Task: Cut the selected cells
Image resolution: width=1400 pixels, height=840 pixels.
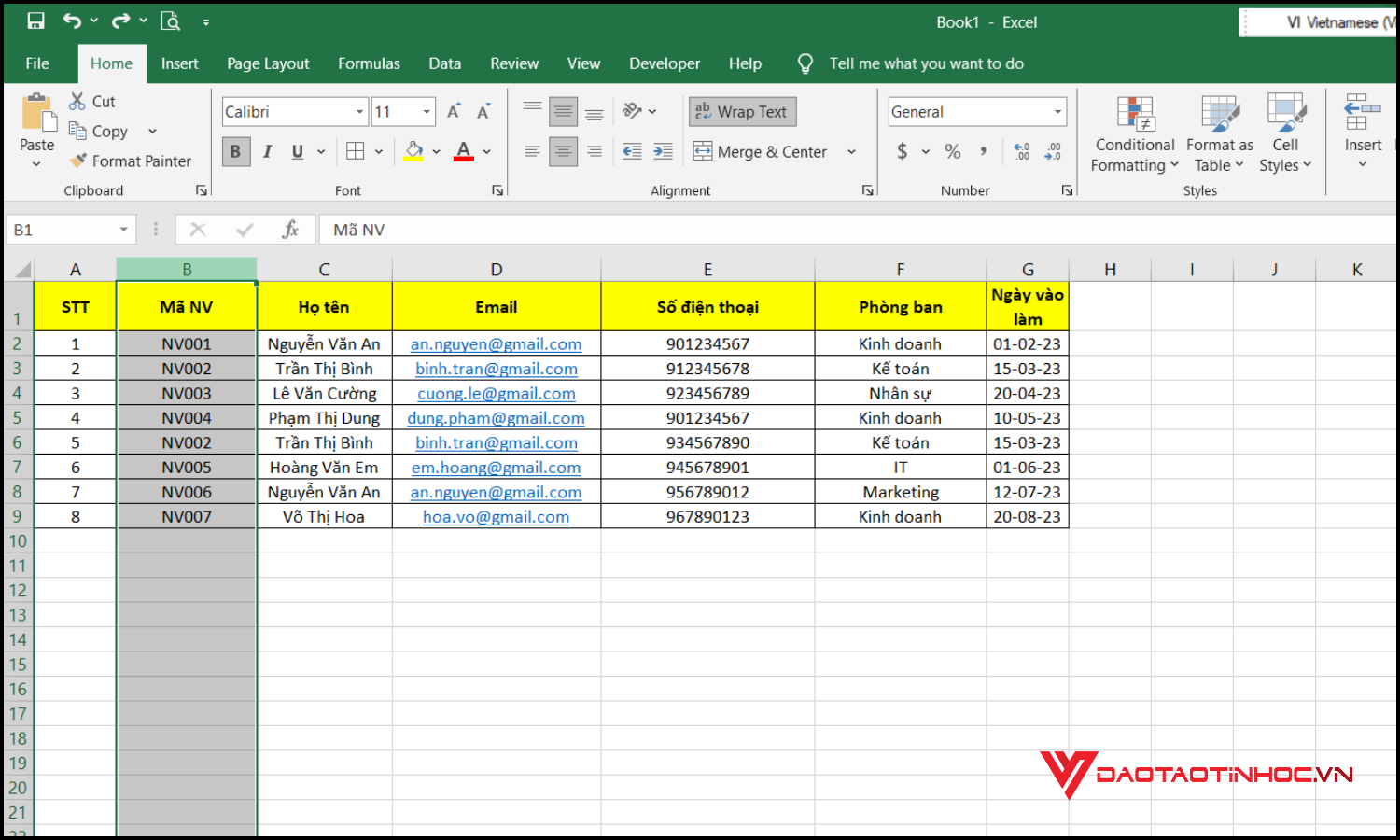Action: click(x=92, y=101)
